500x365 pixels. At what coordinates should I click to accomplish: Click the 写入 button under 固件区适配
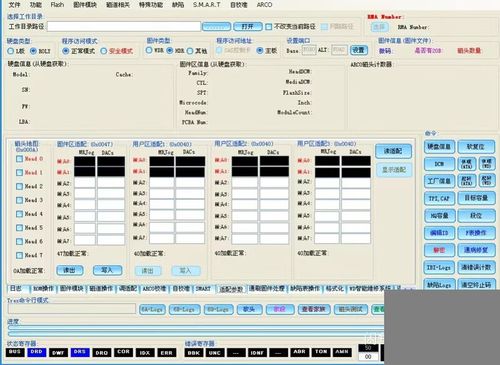[107, 270]
